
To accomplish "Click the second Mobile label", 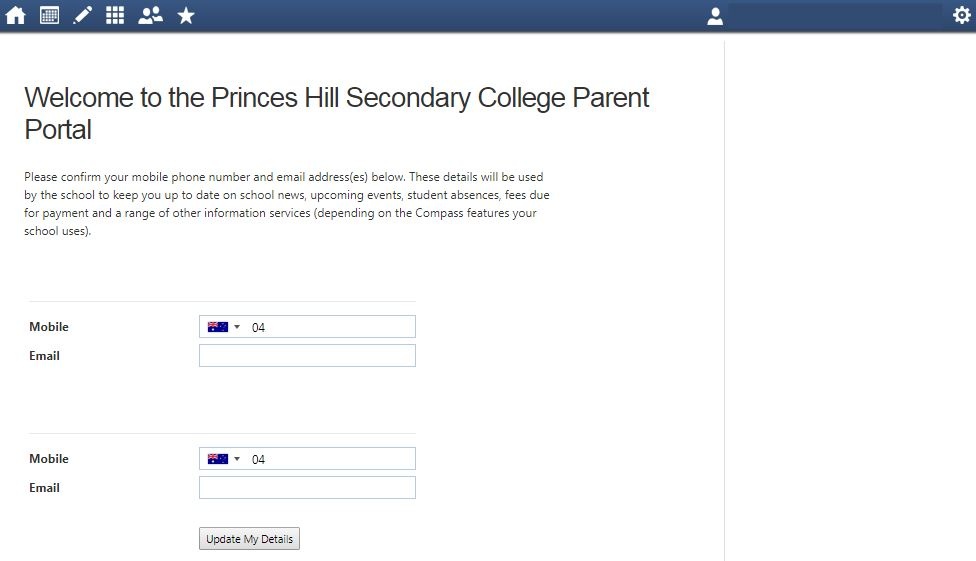I will (49, 459).
